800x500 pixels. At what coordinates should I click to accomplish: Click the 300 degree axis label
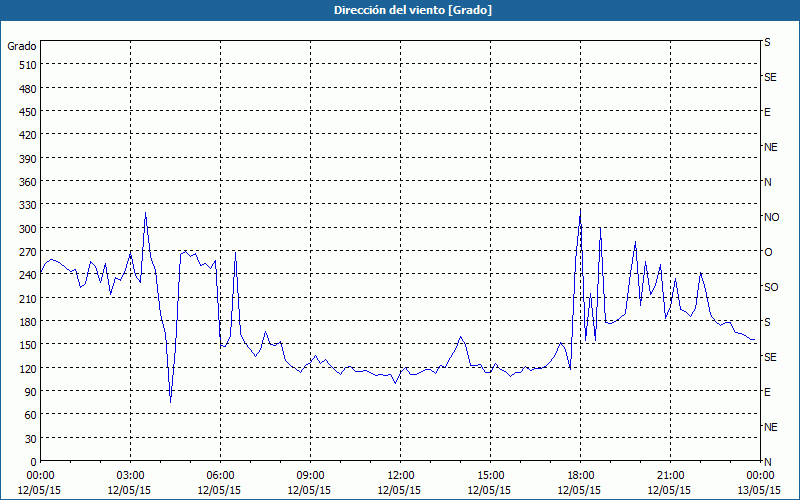click(28, 229)
